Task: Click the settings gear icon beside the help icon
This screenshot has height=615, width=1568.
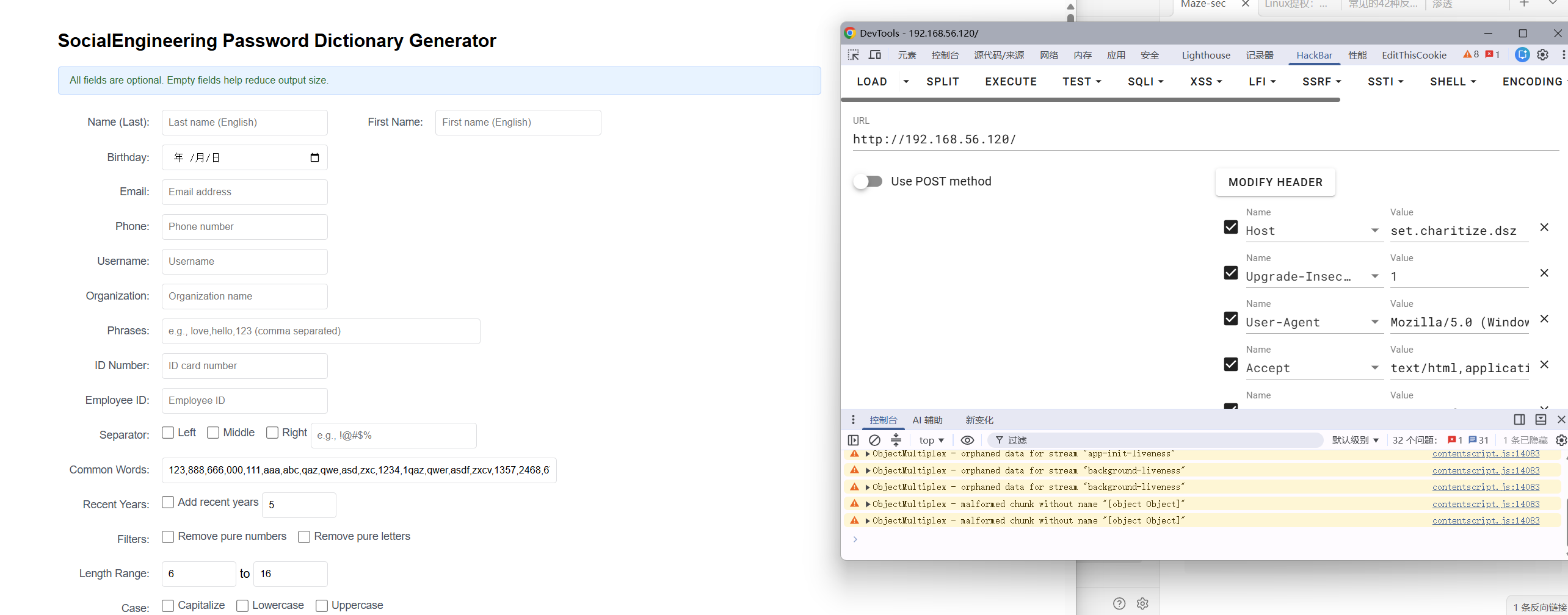Action: [1142, 603]
